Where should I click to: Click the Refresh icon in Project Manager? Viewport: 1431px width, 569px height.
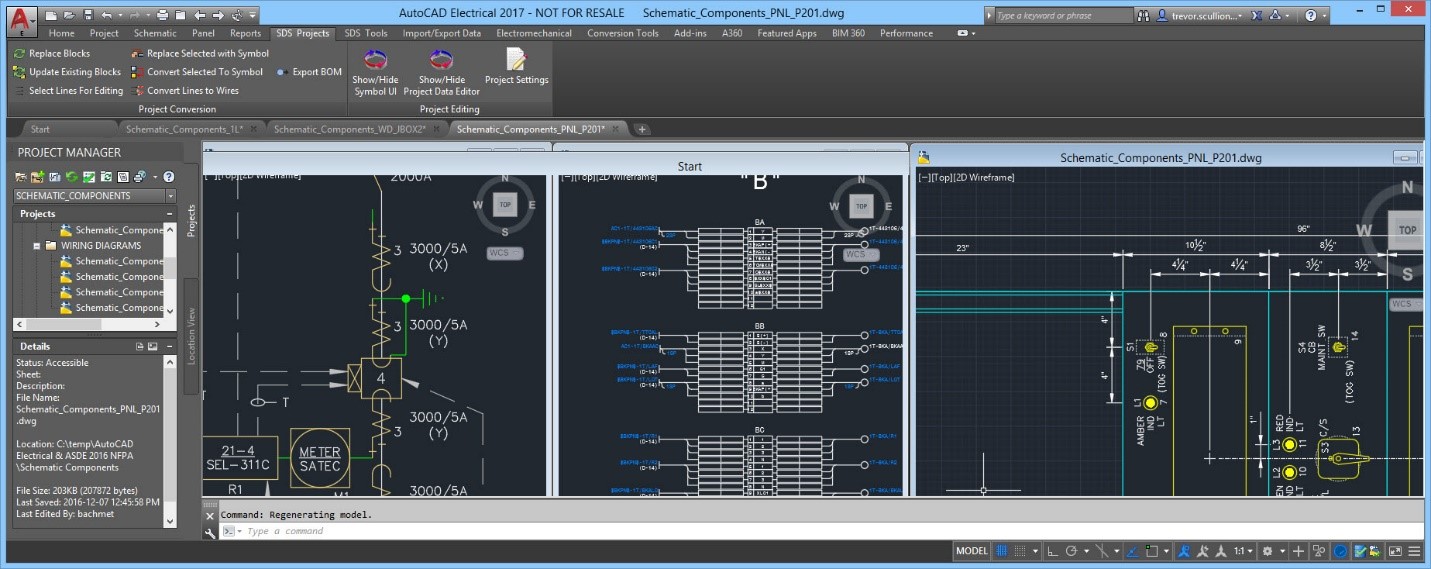(73, 177)
